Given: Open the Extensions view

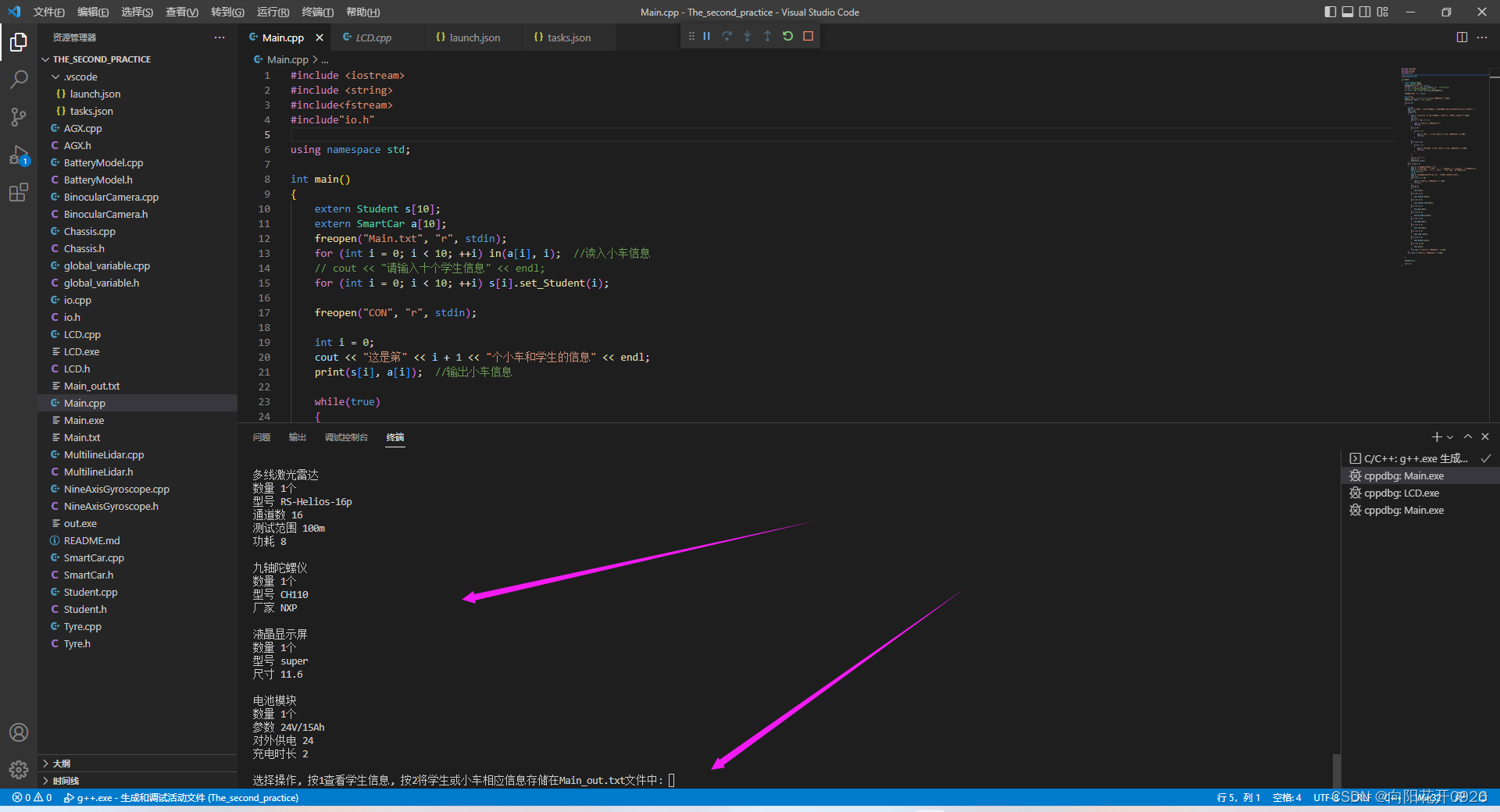Looking at the screenshot, I should pos(19,193).
